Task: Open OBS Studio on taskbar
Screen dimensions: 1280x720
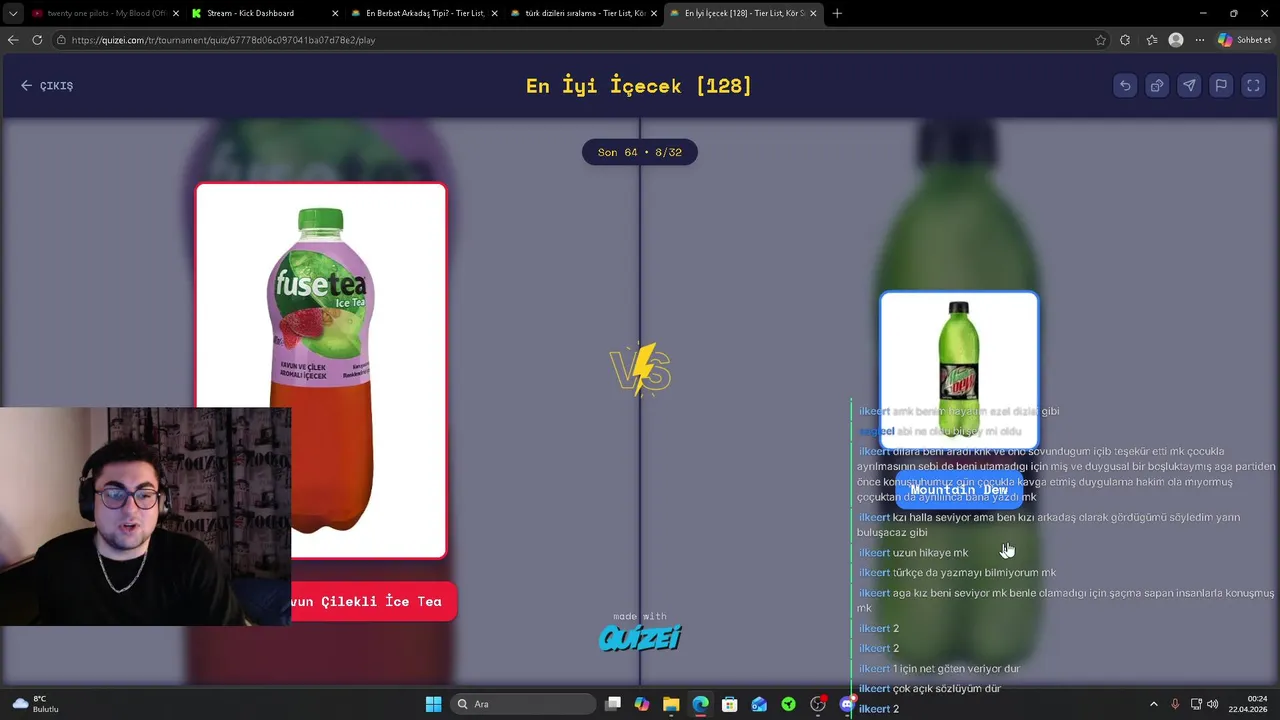Action: [818, 704]
